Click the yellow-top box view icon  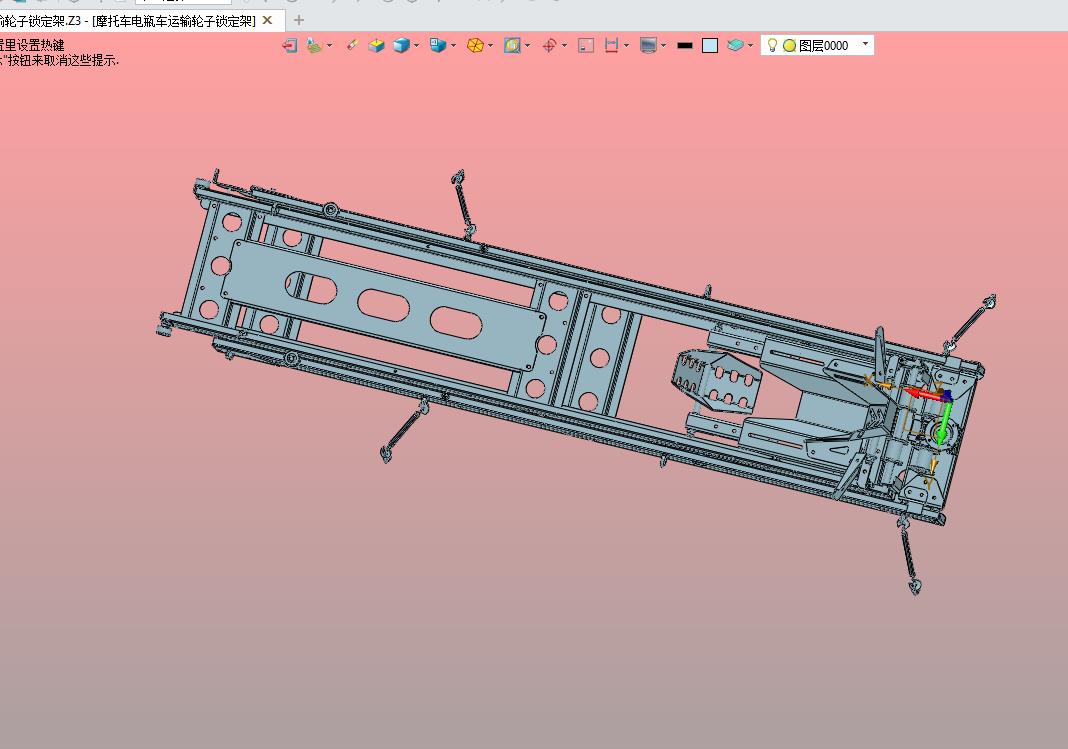[376, 46]
